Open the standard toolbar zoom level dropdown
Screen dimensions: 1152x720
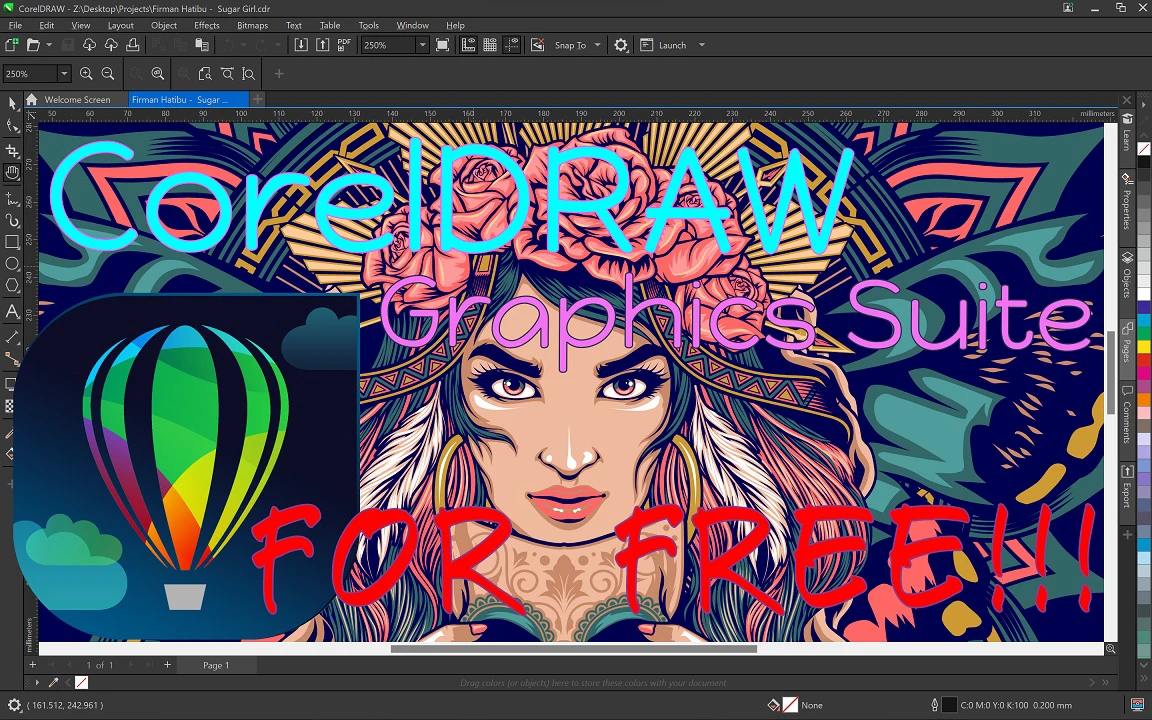click(422, 45)
